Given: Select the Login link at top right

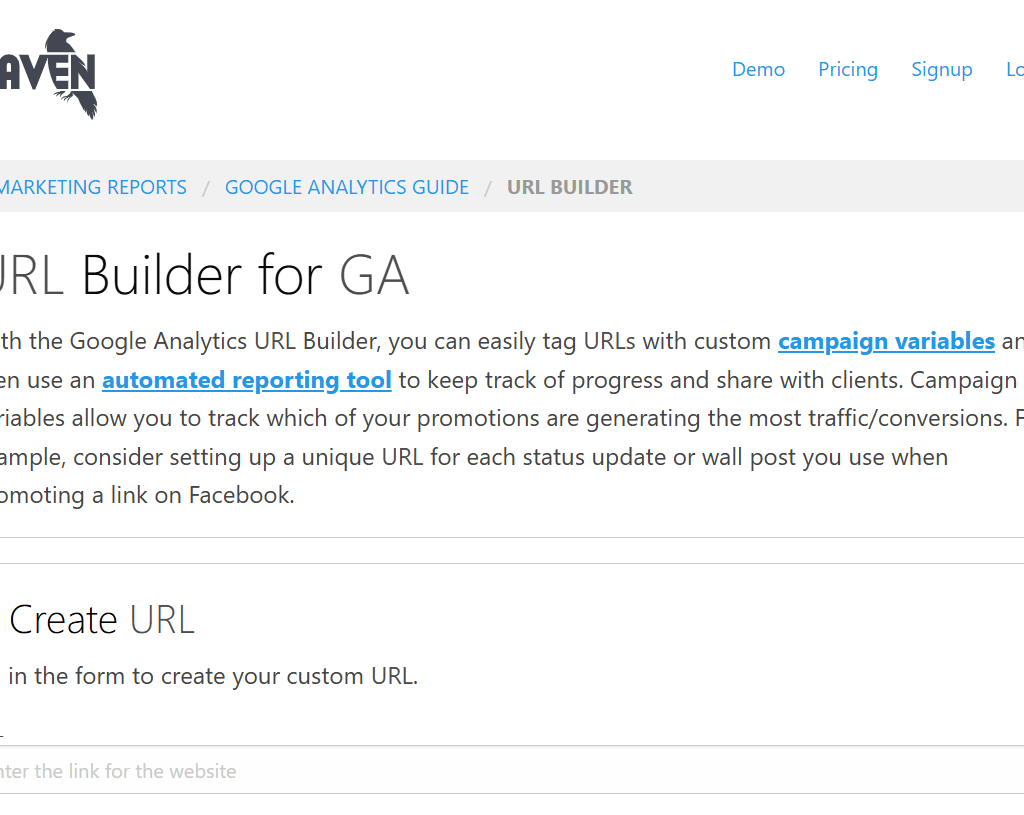Looking at the screenshot, I should click(1014, 69).
